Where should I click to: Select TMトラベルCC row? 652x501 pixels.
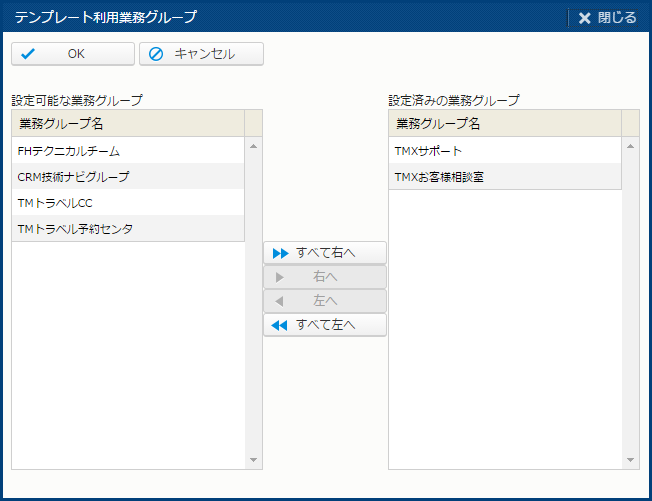[127, 203]
